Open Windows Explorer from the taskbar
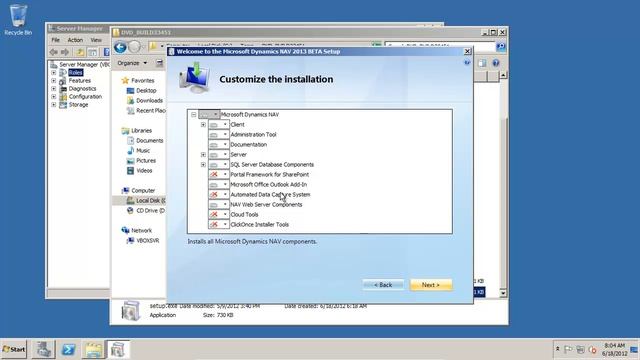The height and width of the screenshot is (360, 640). tap(93, 349)
